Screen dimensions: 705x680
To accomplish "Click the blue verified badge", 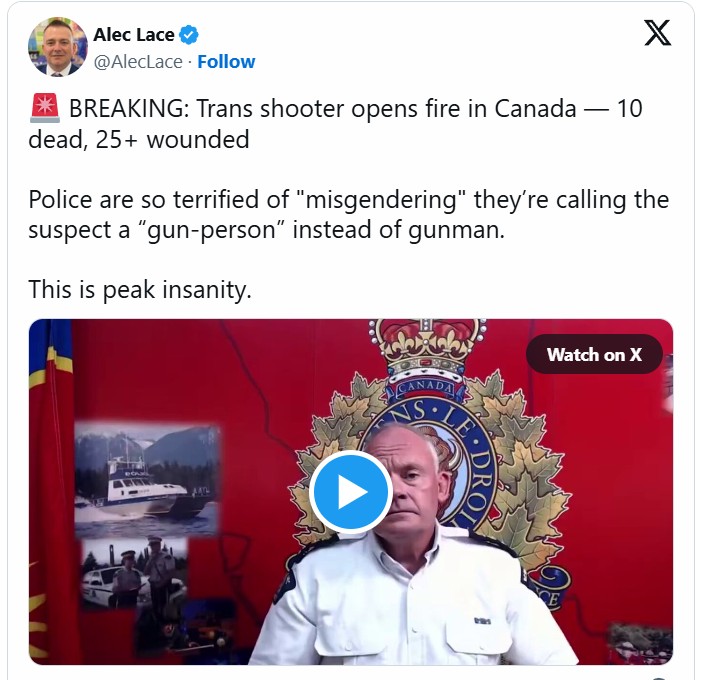I will pos(189,35).
